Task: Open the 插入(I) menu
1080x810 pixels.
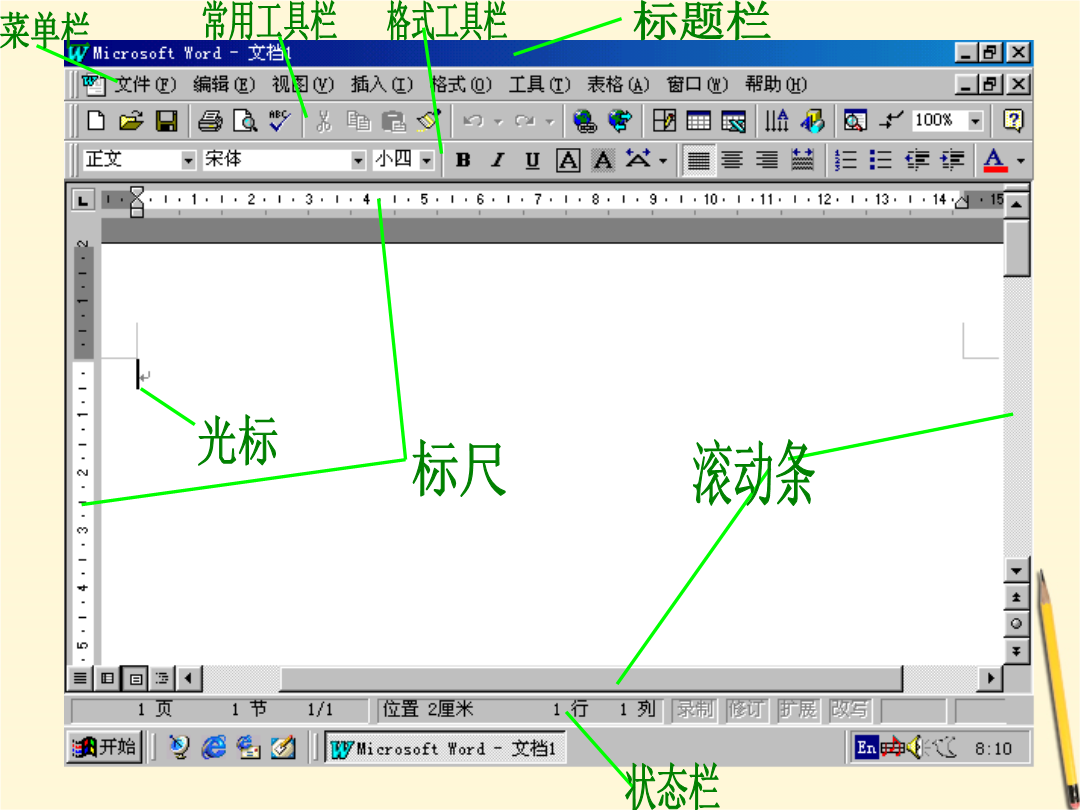Action: pos(382,84)
